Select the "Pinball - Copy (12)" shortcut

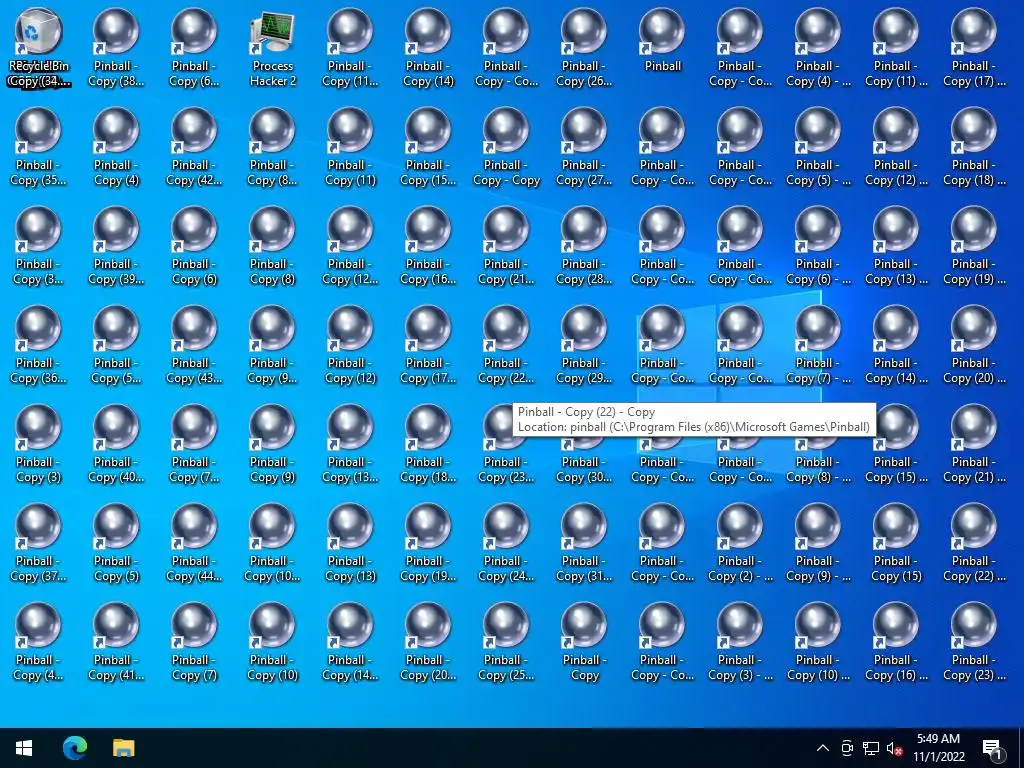click(x=350, y=346)
